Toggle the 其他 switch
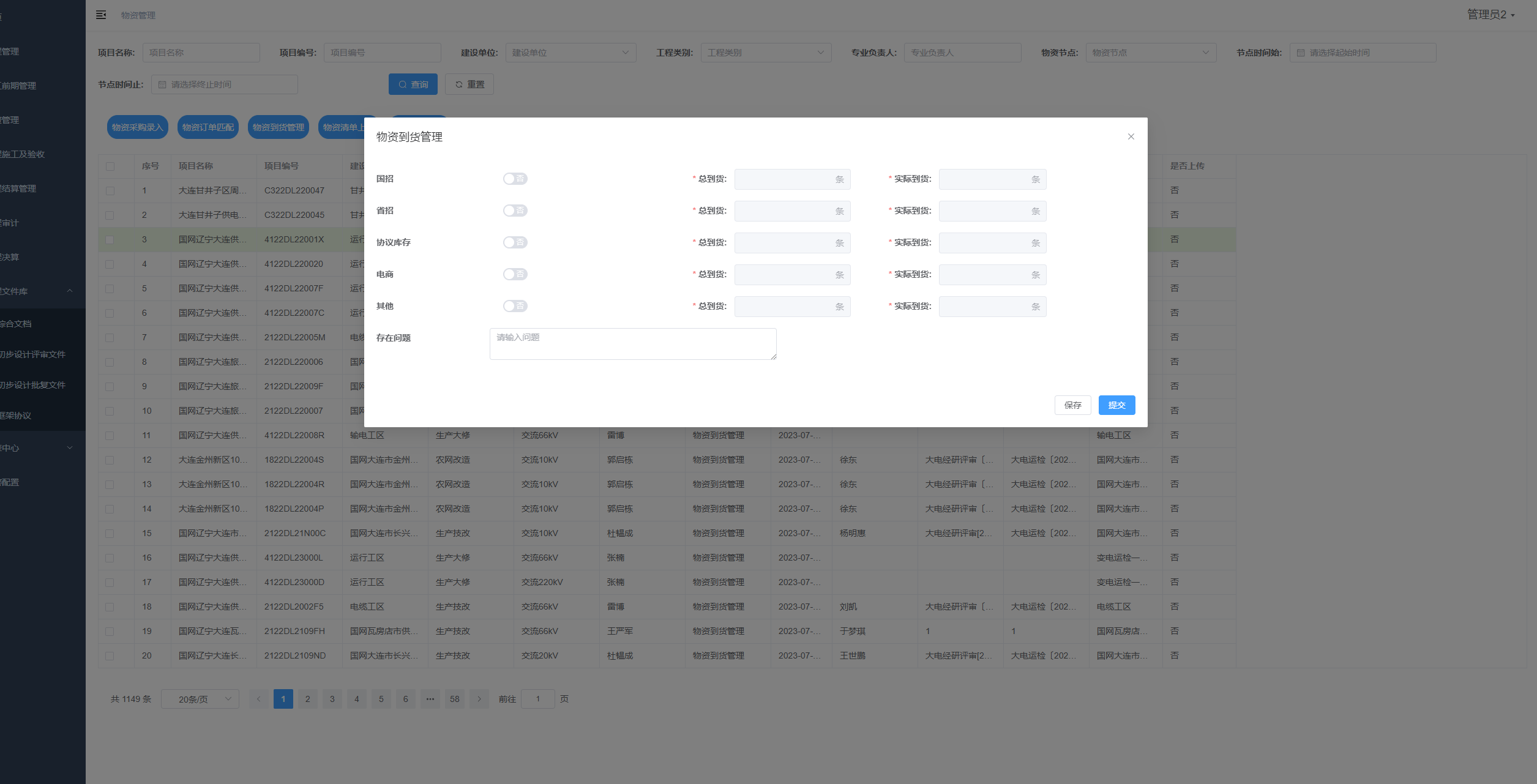Image resolution: width=1537 pixels, height=784 pixels. pos(515,306)
